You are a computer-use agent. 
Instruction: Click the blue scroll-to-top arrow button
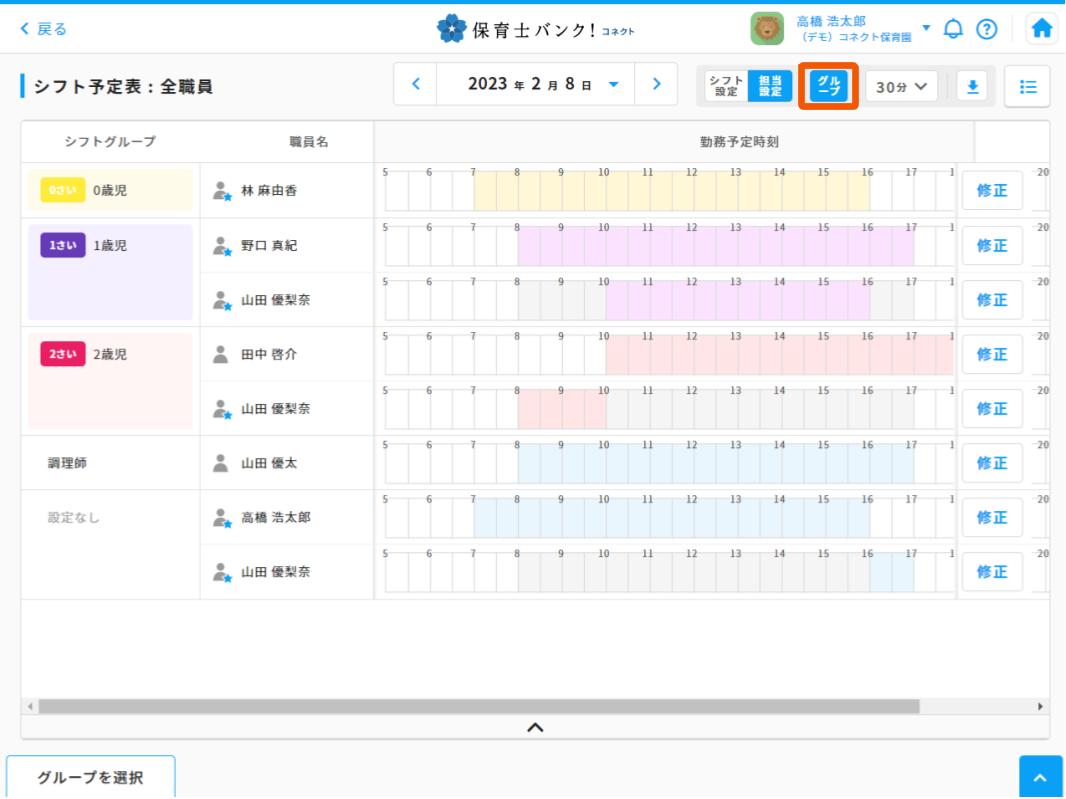pyautogui.click(x=1040, y=777)
